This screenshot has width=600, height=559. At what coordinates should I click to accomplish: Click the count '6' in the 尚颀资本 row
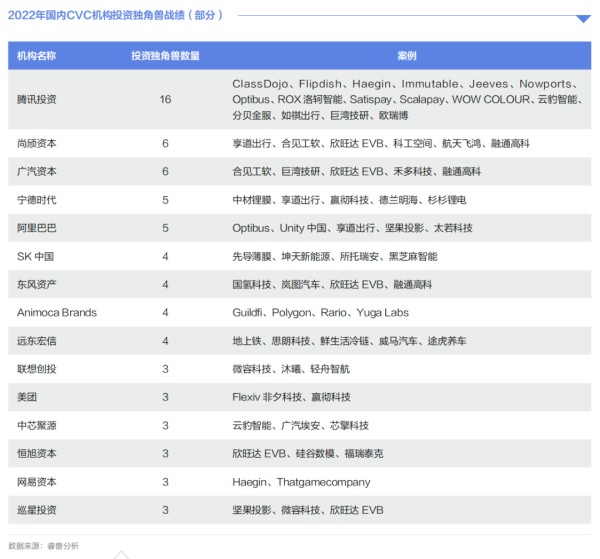165,143
